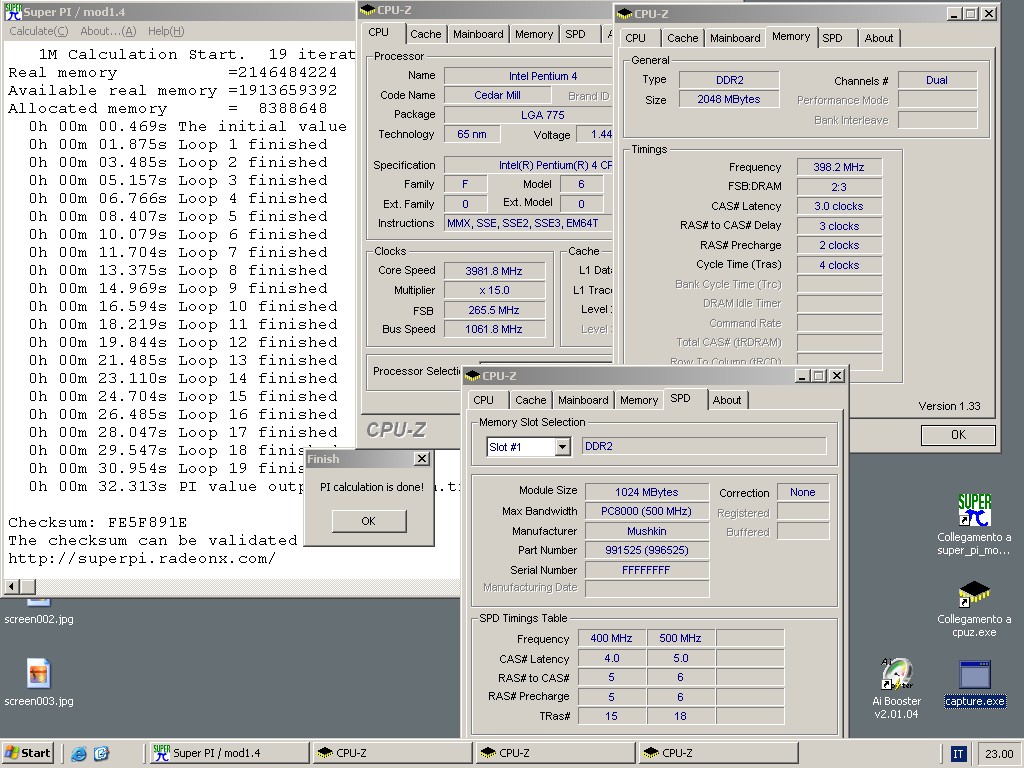
Task: Open the About...(A) menu in Super PI
Action: (x=108, y=31)
